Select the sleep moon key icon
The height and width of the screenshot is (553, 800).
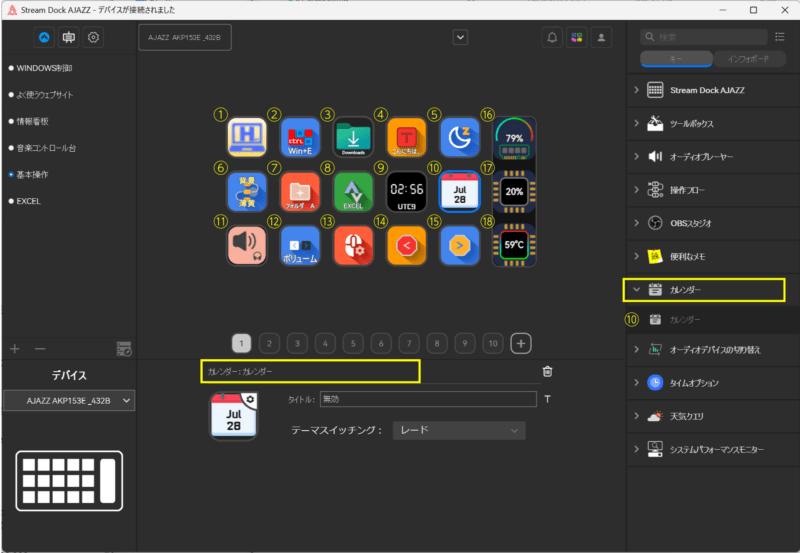(x=460, y=137)
